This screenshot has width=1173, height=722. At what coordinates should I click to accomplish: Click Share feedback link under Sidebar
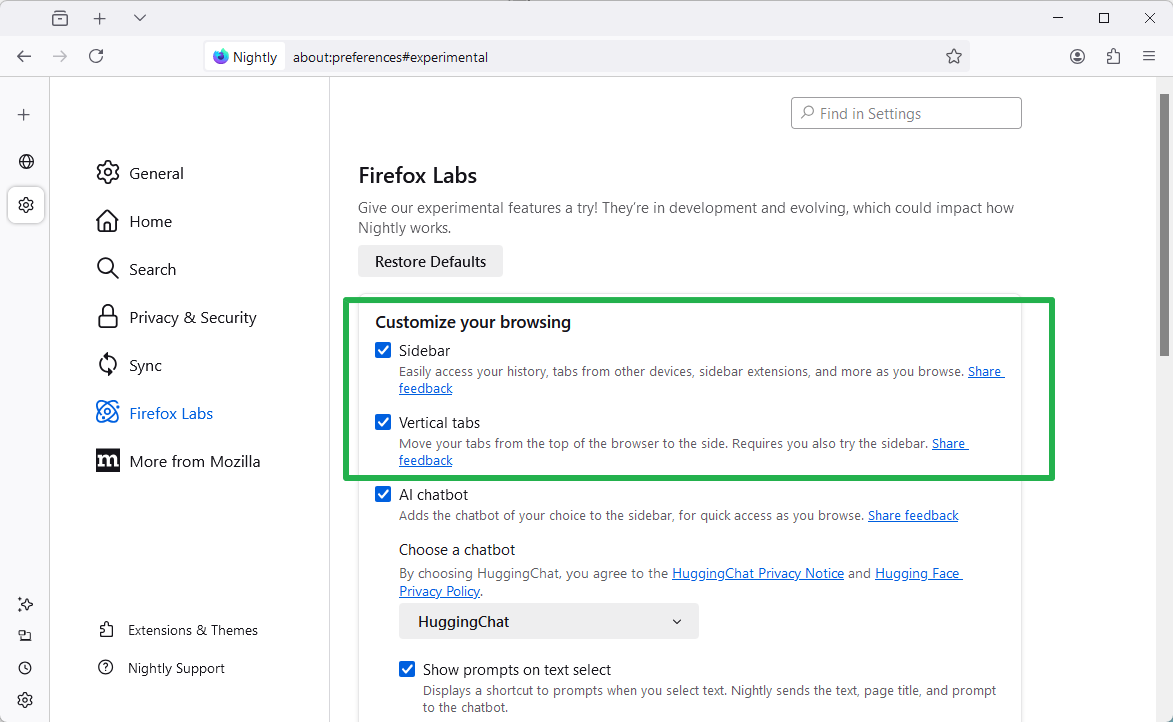point(985,372)
